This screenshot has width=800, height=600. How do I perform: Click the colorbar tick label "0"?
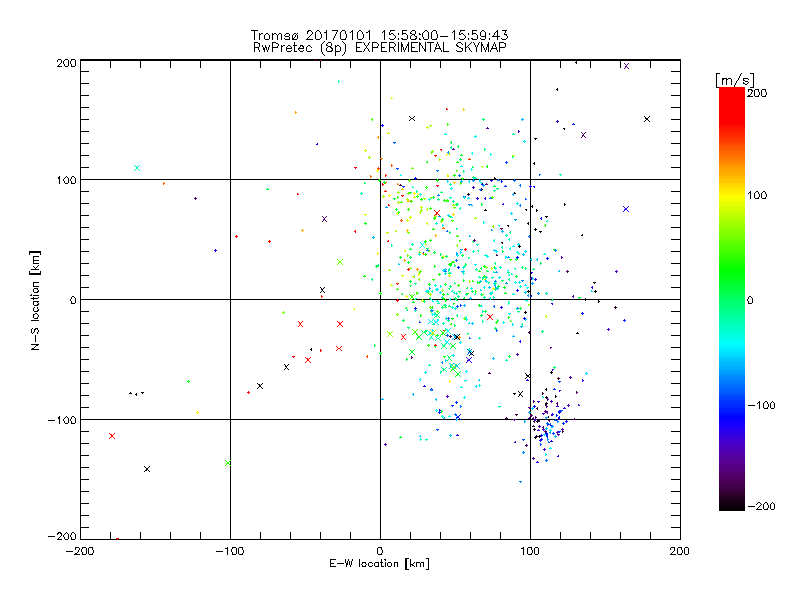[x=750, y=300]
